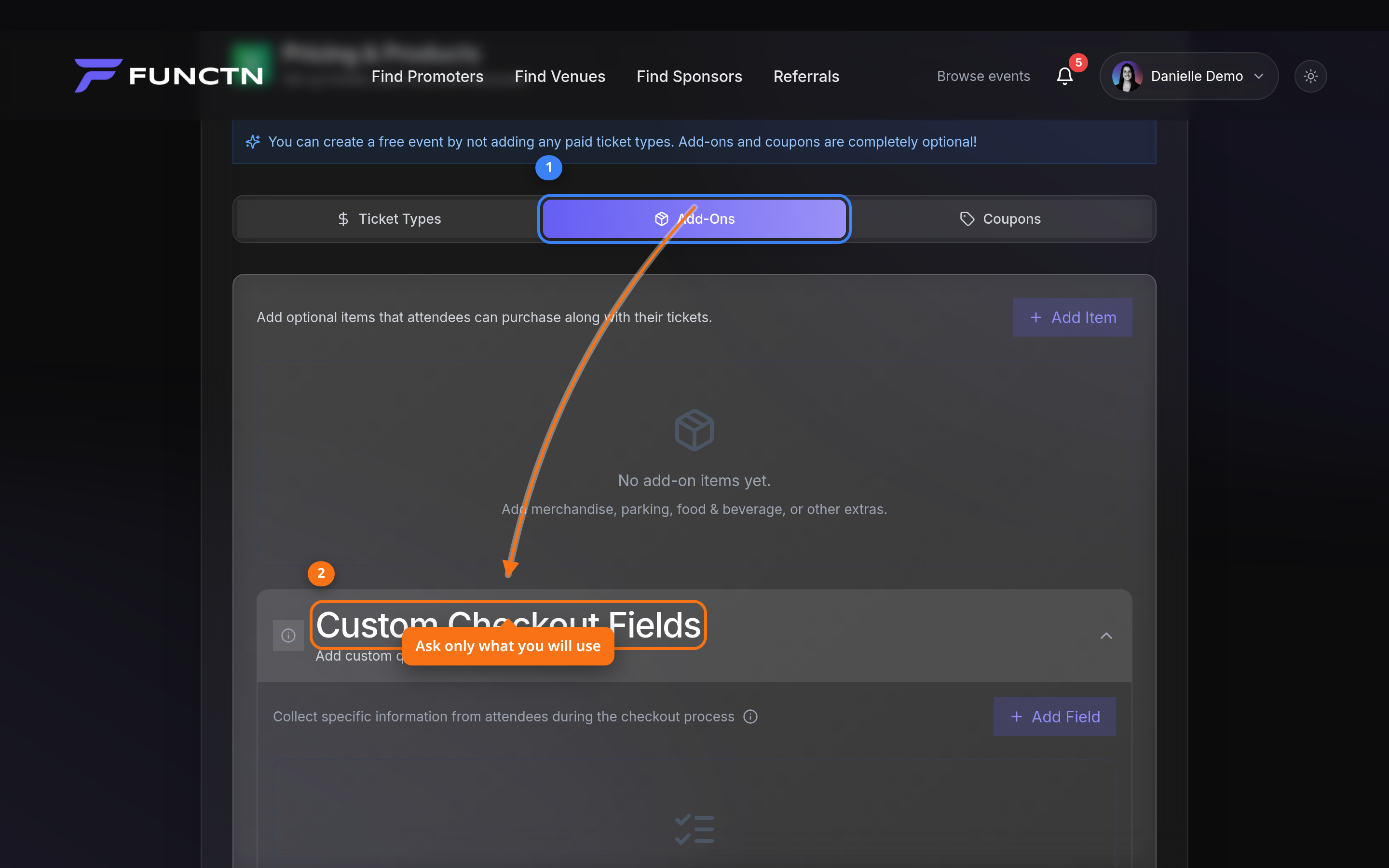Select the Add-Ons tab
The image size is (1389, 868).
(x=694, y=219)
